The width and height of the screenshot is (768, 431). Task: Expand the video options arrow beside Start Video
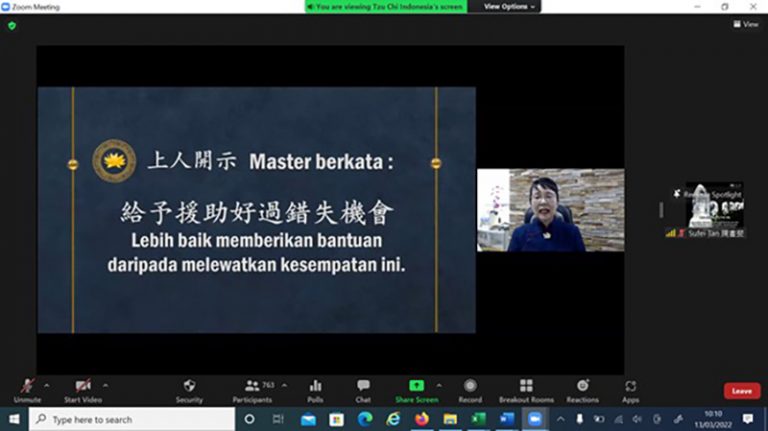coord(105,384)
